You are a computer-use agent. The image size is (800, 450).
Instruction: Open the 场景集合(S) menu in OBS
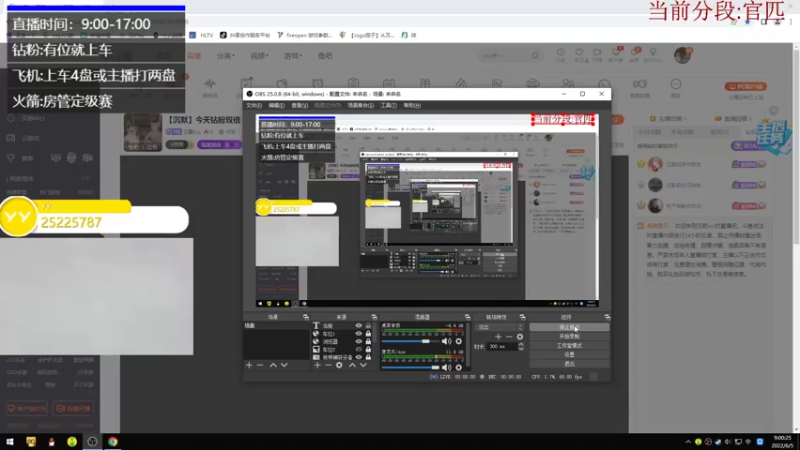click(x=360, y=105)
